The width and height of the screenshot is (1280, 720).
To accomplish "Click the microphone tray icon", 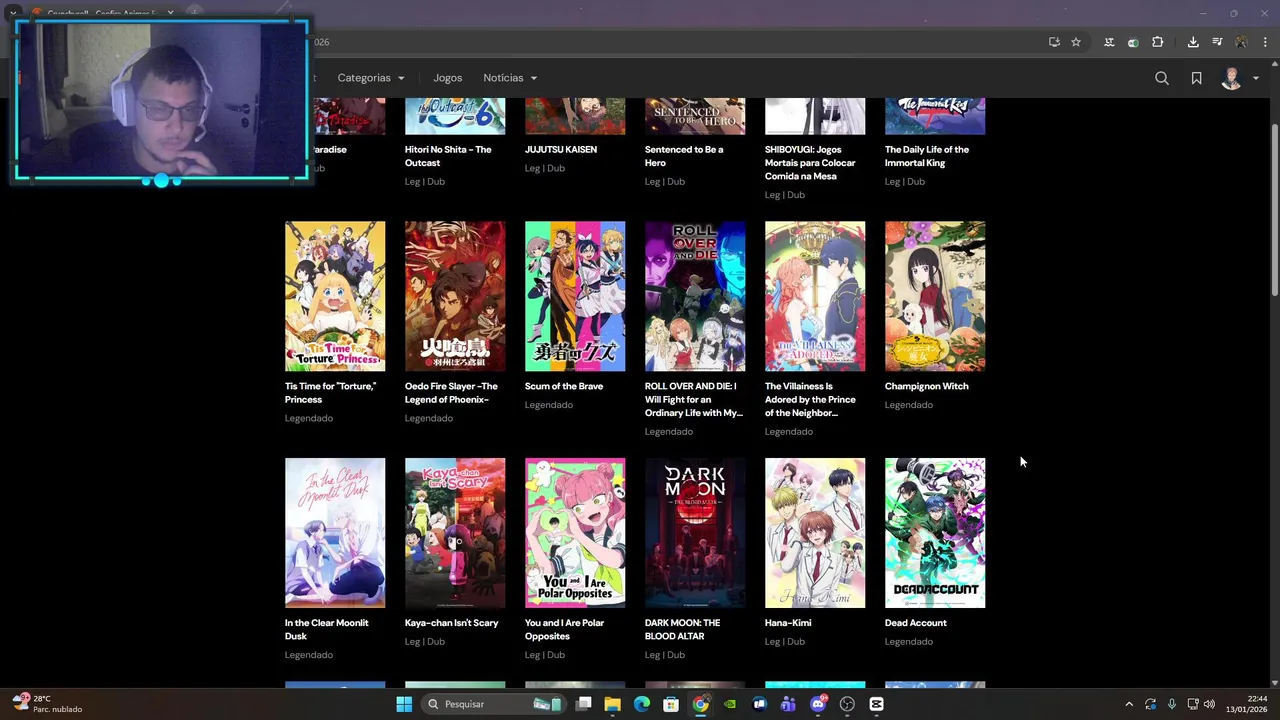I will pyautogui.click(x=1171, y=704).
